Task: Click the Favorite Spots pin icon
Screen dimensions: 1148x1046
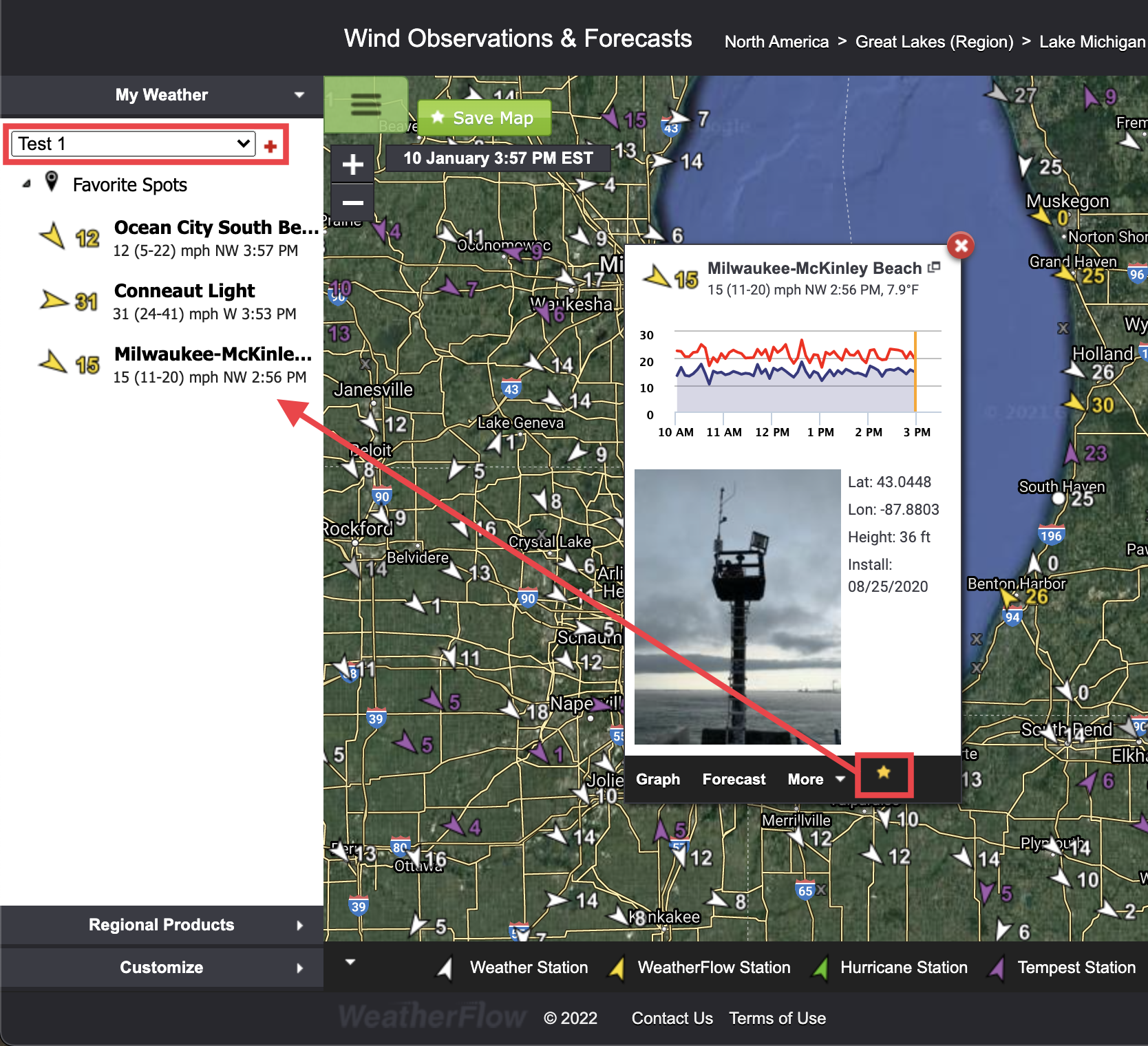Action: [52, 182]
